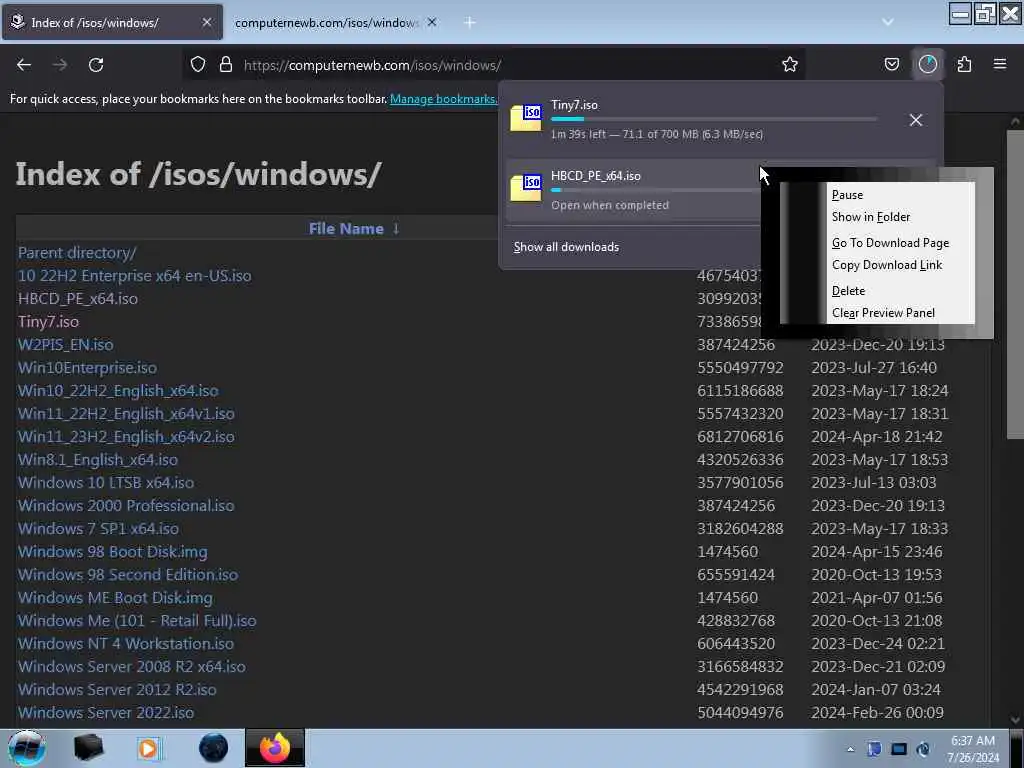Image resolution: width=1024 pixels, height=768 pixels.
Task: Open the Windows 10 LTSB x64.iso link
Action: pyautogui.click(x=106, y=483)
